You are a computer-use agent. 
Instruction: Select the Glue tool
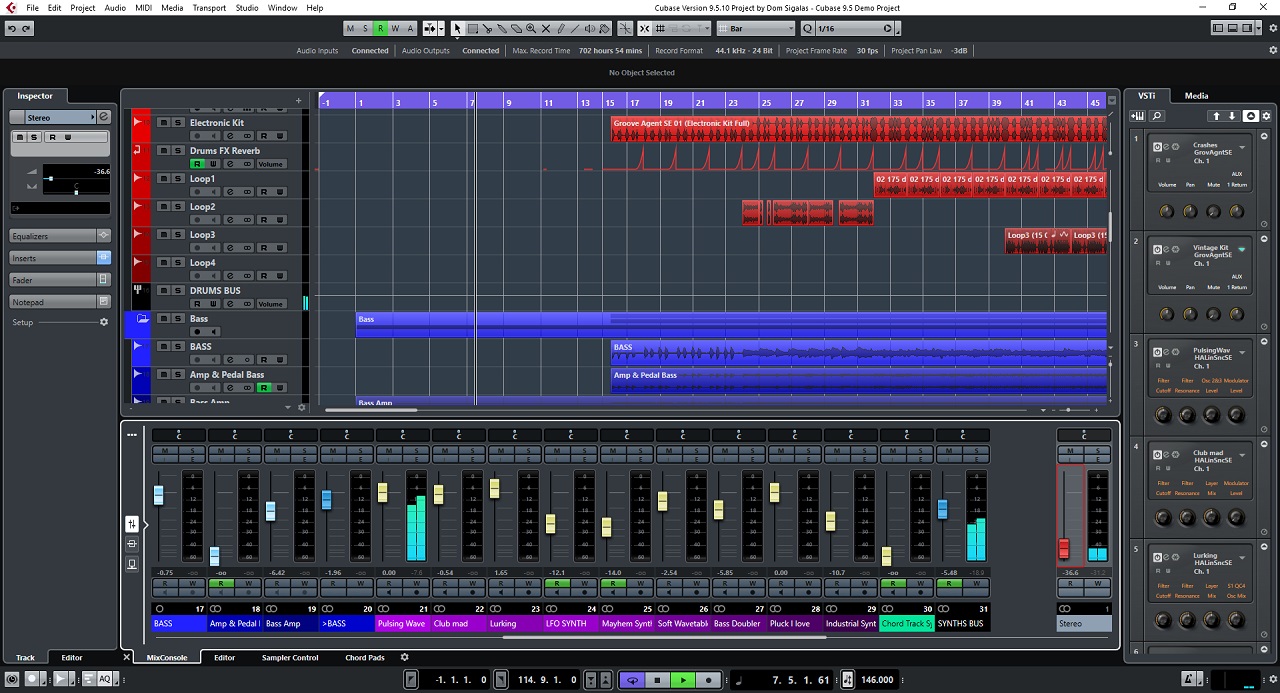click(502, 29)
